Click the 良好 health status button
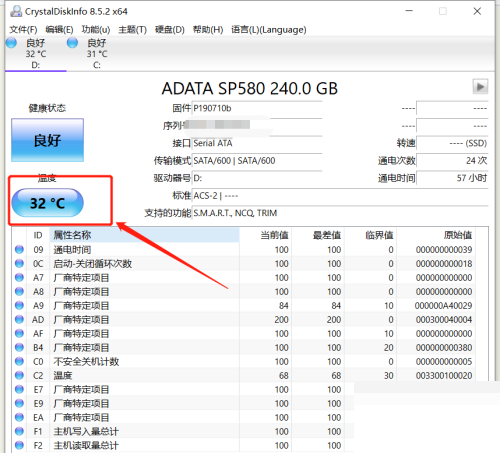Image resolution: width=500 pixels, height=453 pixels. (47, 140)
